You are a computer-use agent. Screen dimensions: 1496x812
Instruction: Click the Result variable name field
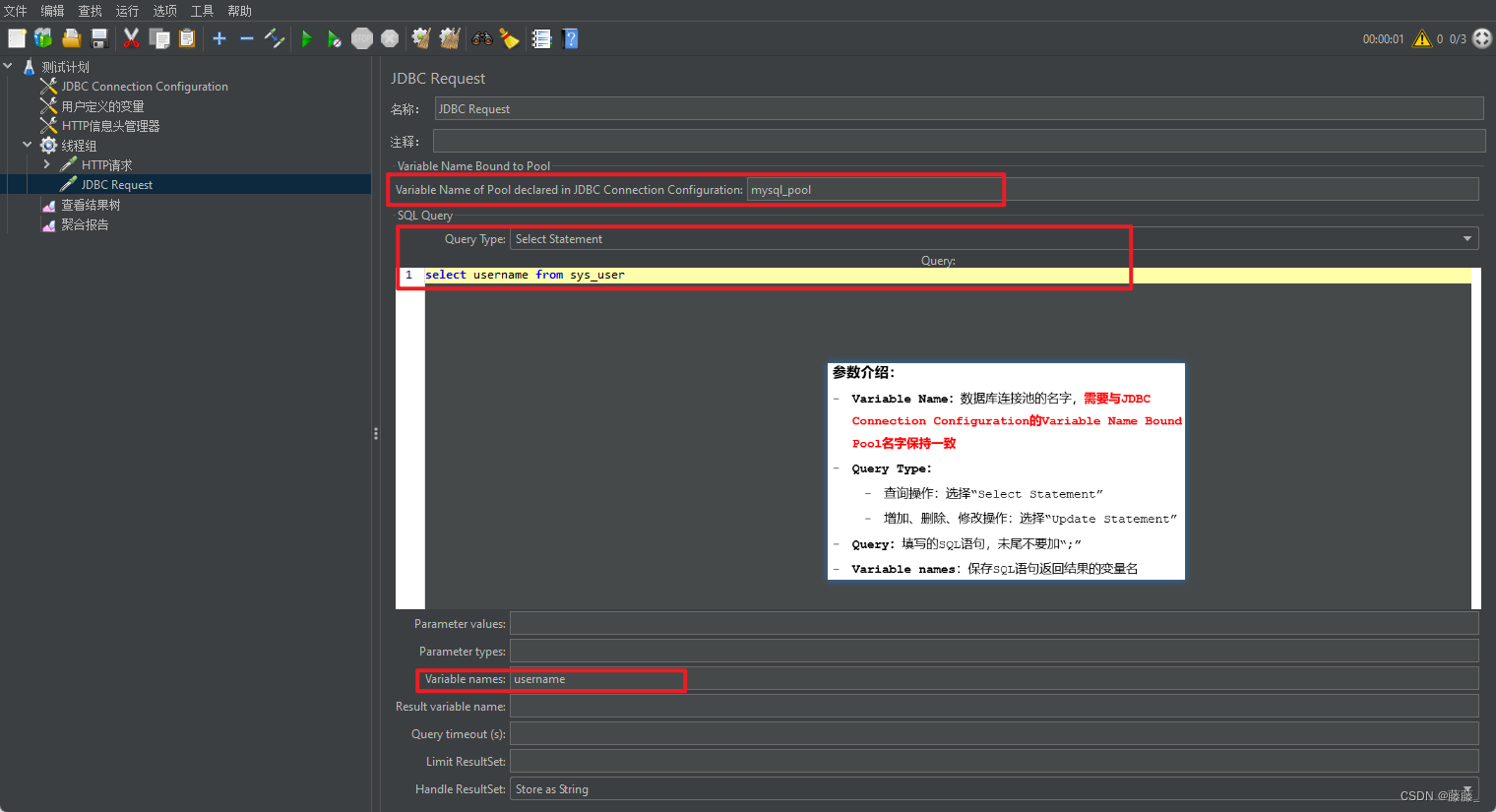(x=994, y=707)
